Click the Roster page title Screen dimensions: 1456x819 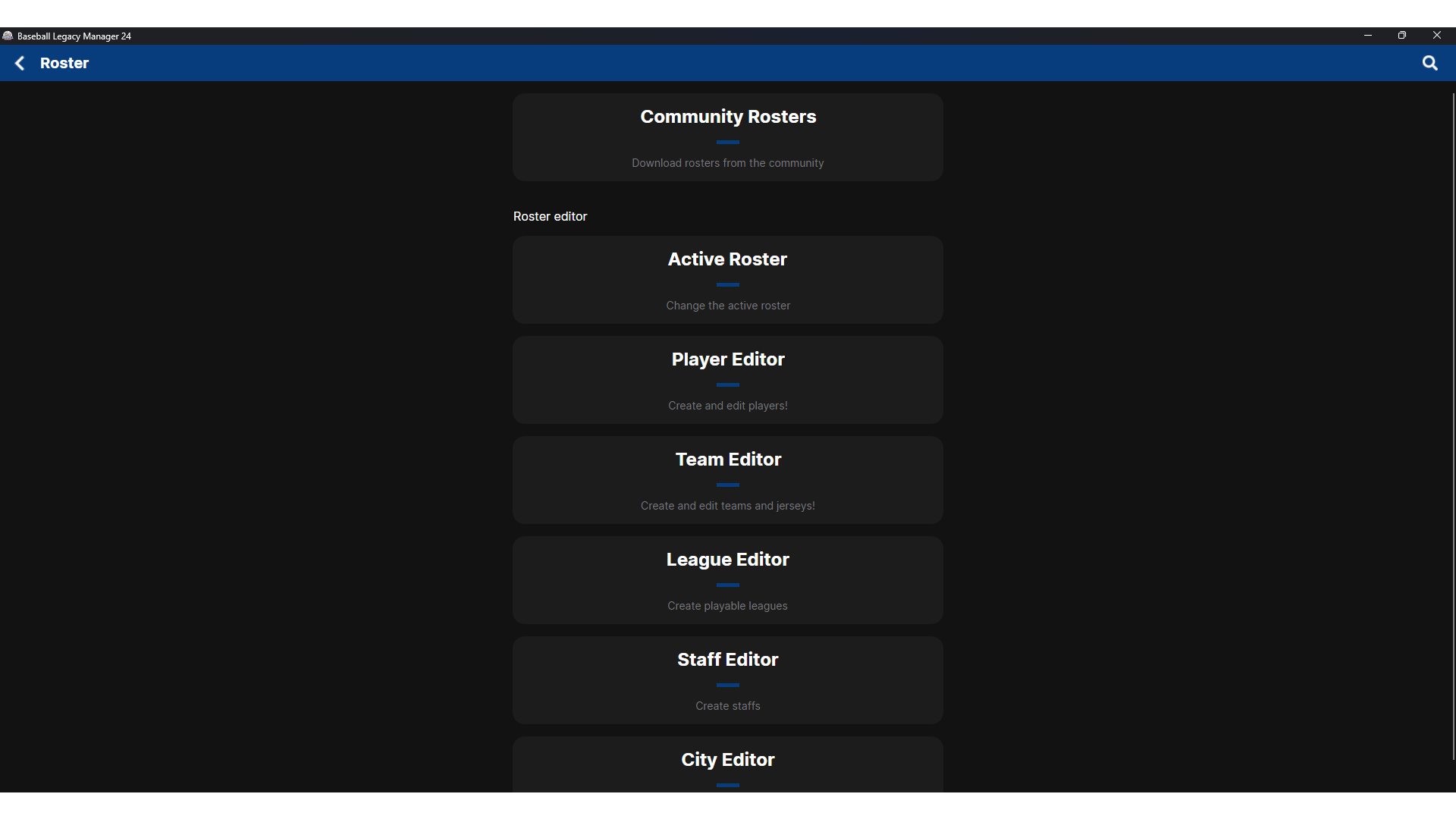pos(64,63)
